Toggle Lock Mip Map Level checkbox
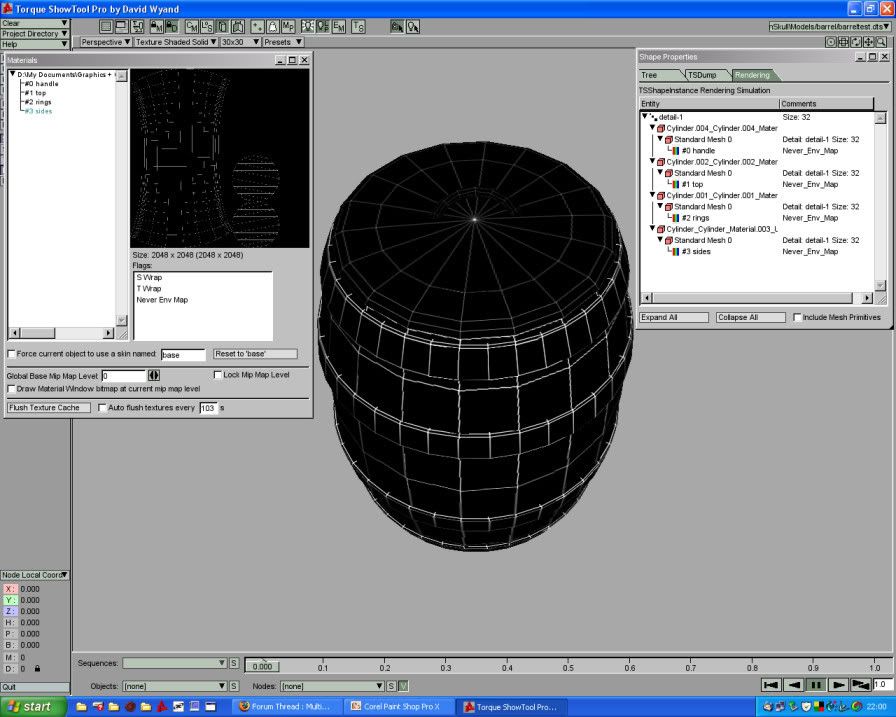The width and height of the screenshot is (896, 717). coord(218,375)
